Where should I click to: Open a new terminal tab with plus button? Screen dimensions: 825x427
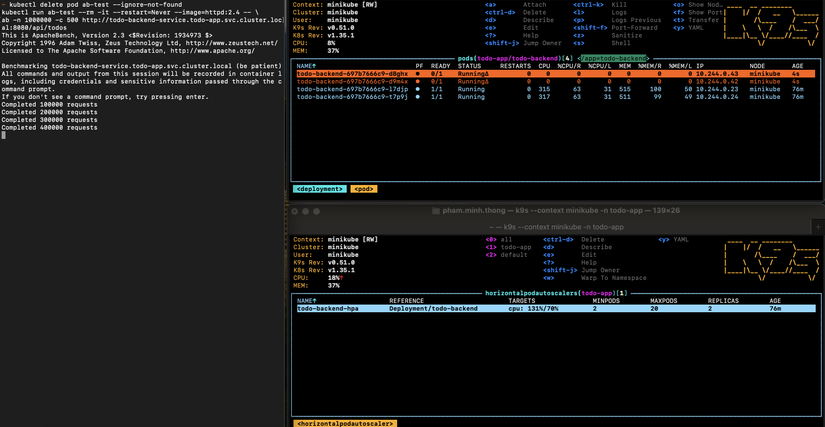[818, 227]
